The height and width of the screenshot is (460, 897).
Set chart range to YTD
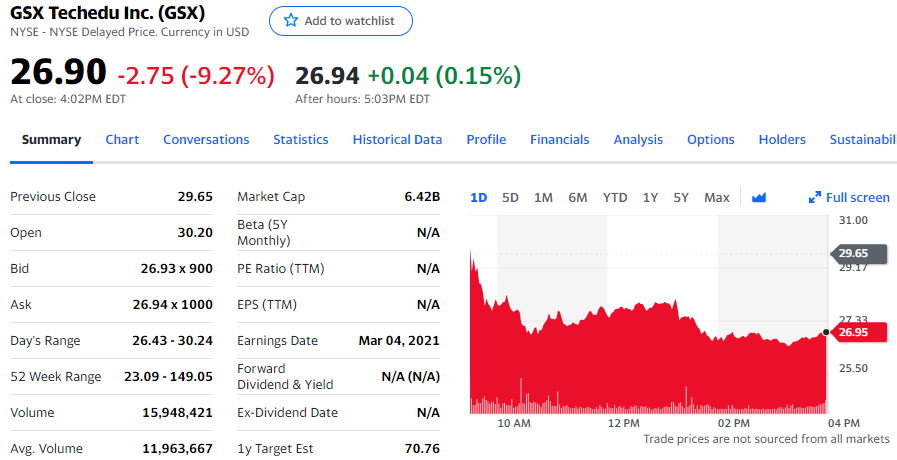tap(615, 198)
